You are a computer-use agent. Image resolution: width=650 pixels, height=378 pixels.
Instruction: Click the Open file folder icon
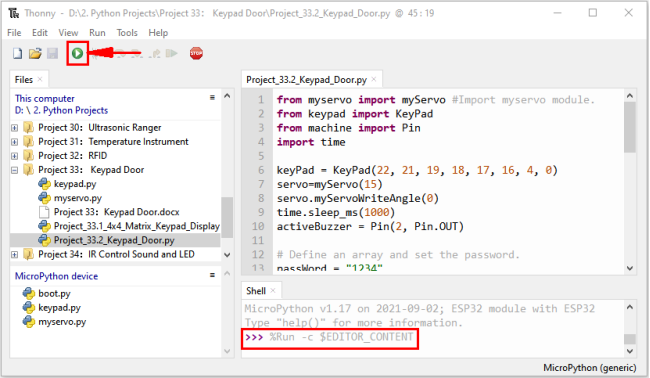tap(35, 53)
